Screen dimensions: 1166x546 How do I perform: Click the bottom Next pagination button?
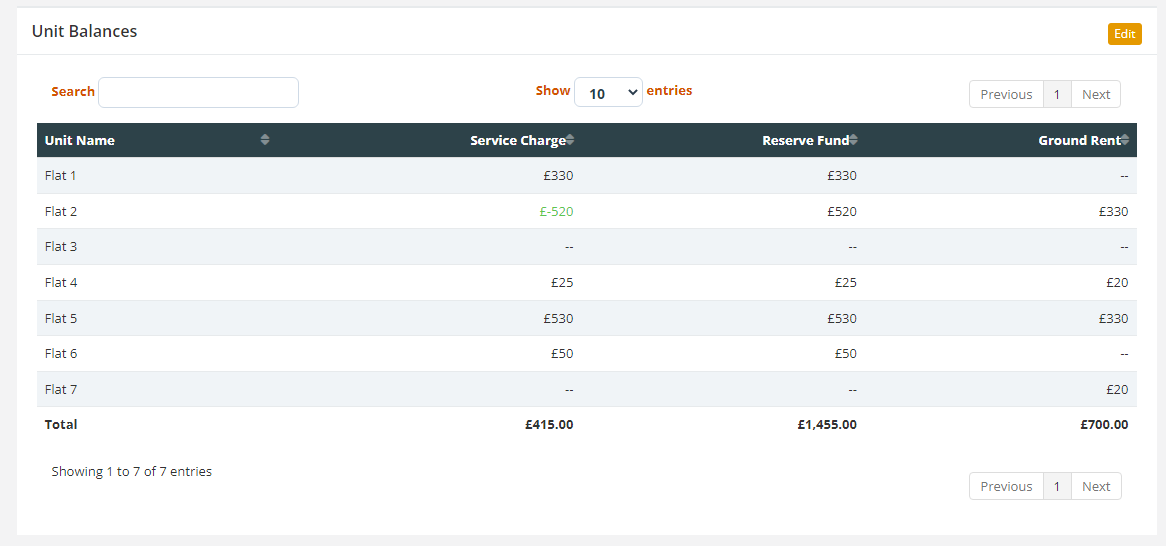(1096, 486)
